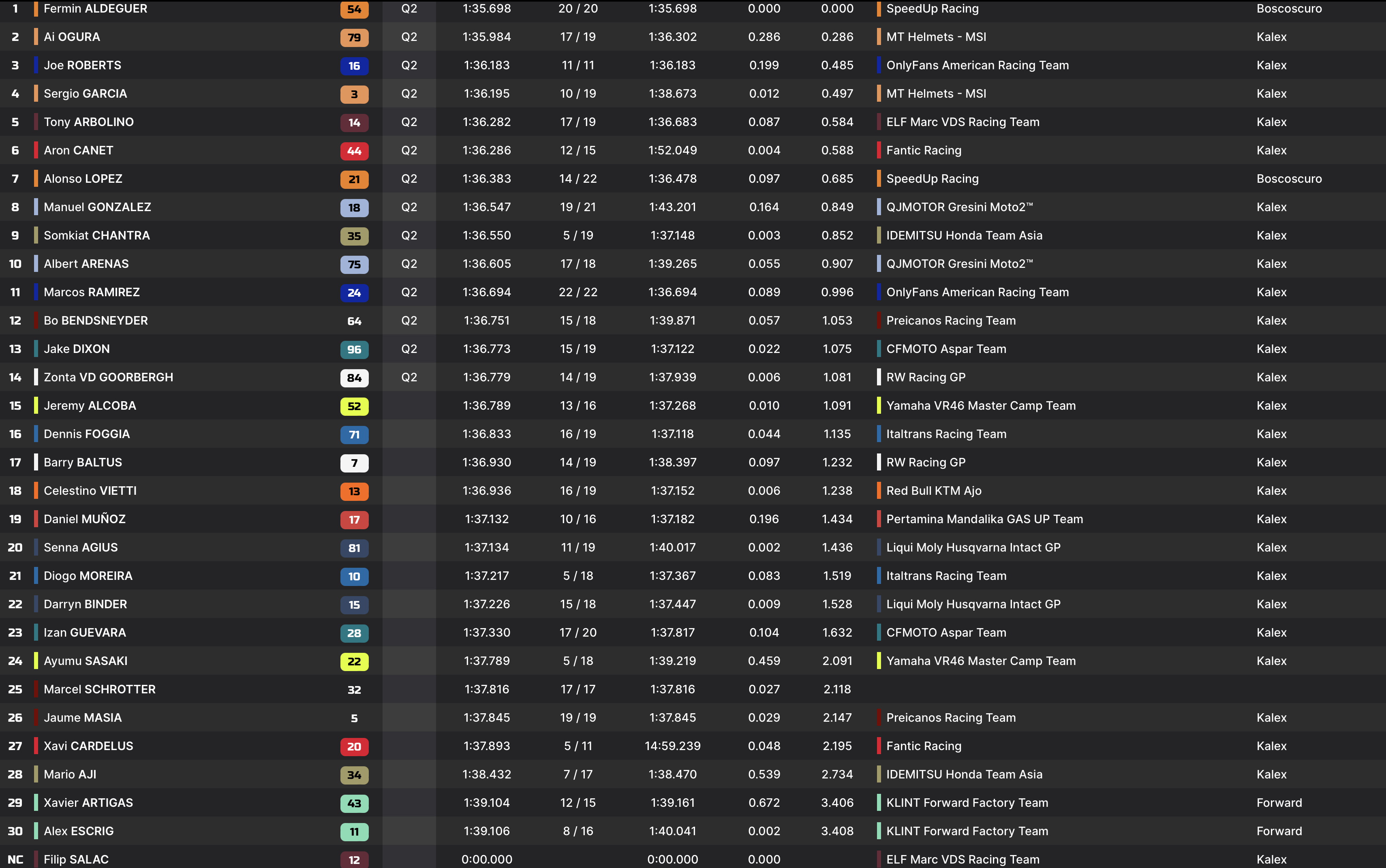Select Manuel GONZALEZ in the standings
Viewport: 1386px width, 868px height.
coord(97,207)
